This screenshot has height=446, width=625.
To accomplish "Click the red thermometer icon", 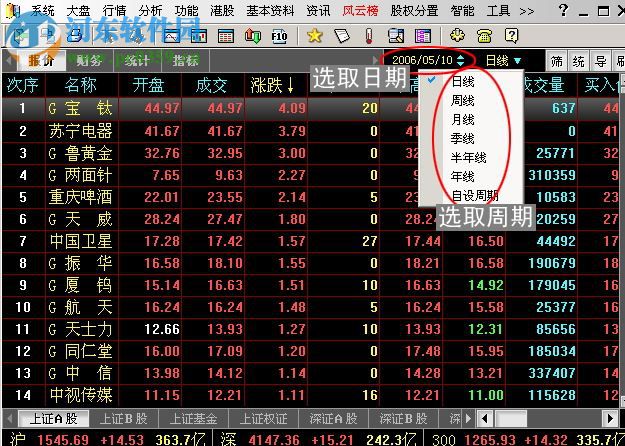I will (x=369, y=36).
